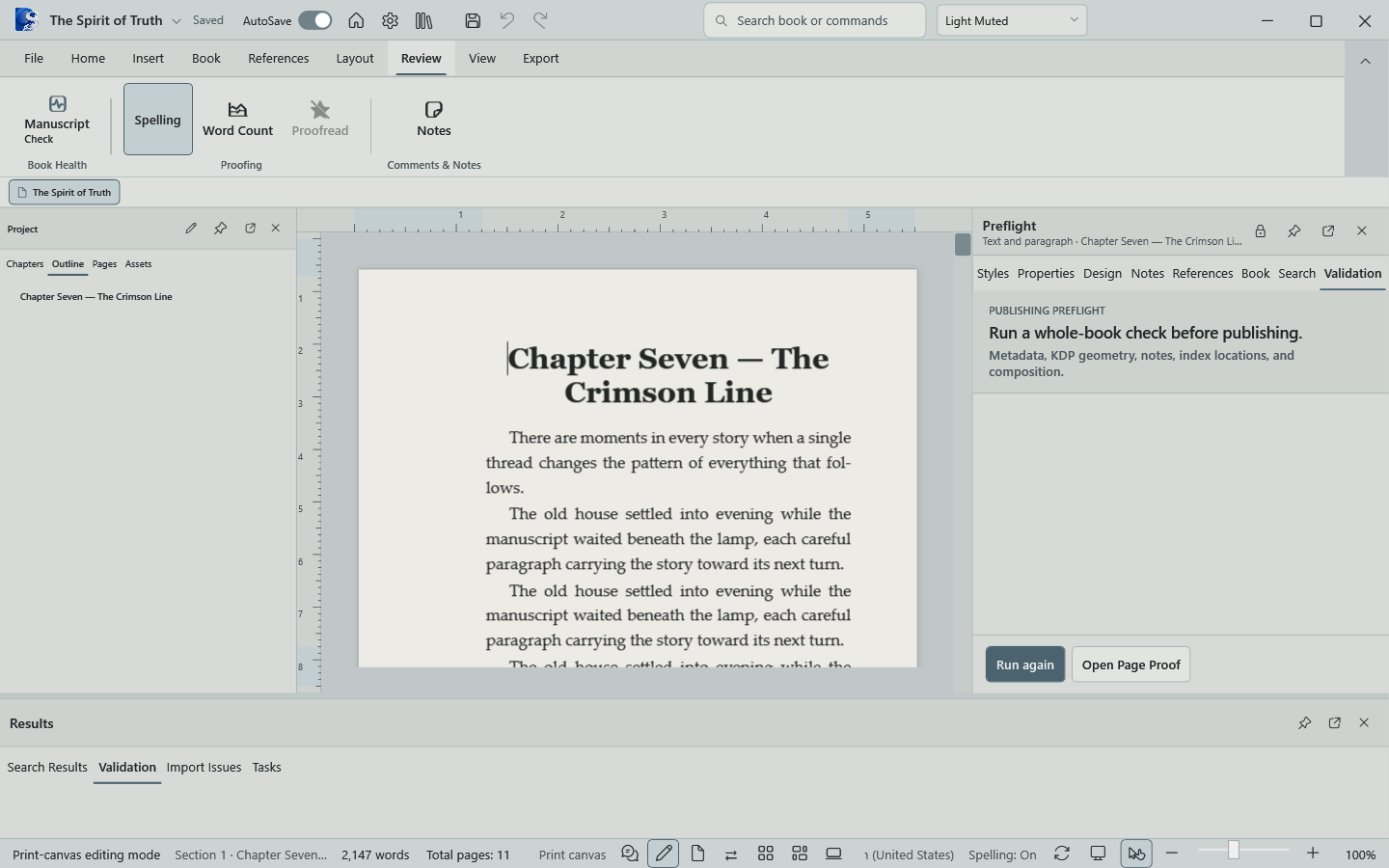Pin the Preflight panel
1389x868 pixels.
point(1294,231)
